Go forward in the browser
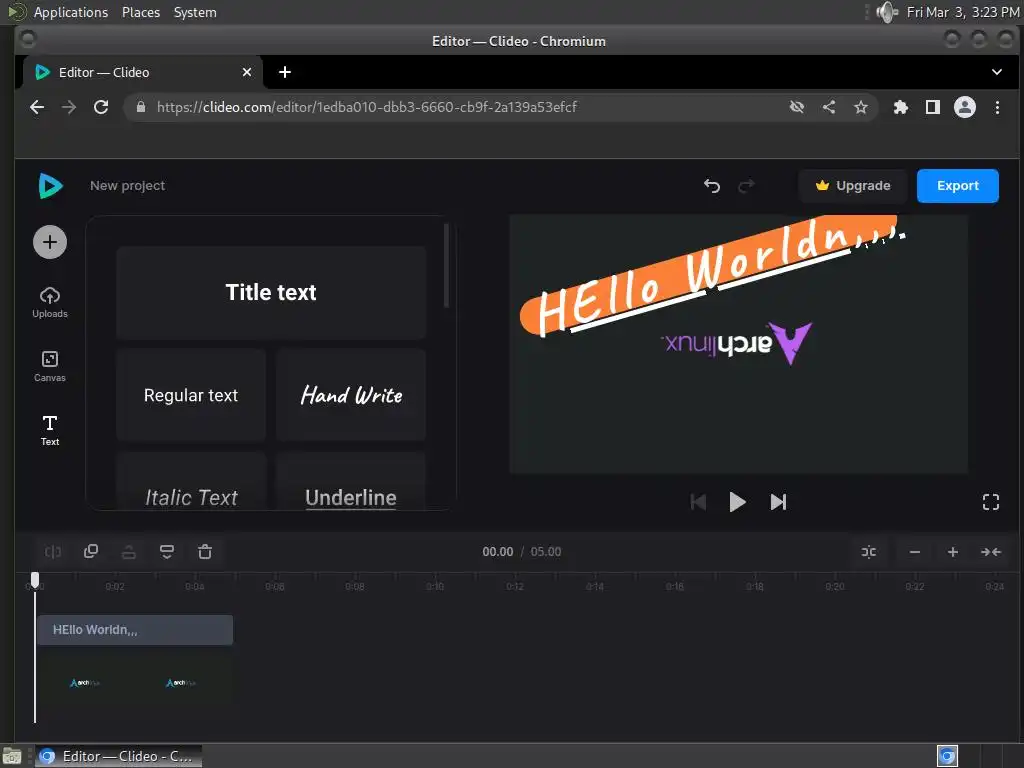 point(69,107)
